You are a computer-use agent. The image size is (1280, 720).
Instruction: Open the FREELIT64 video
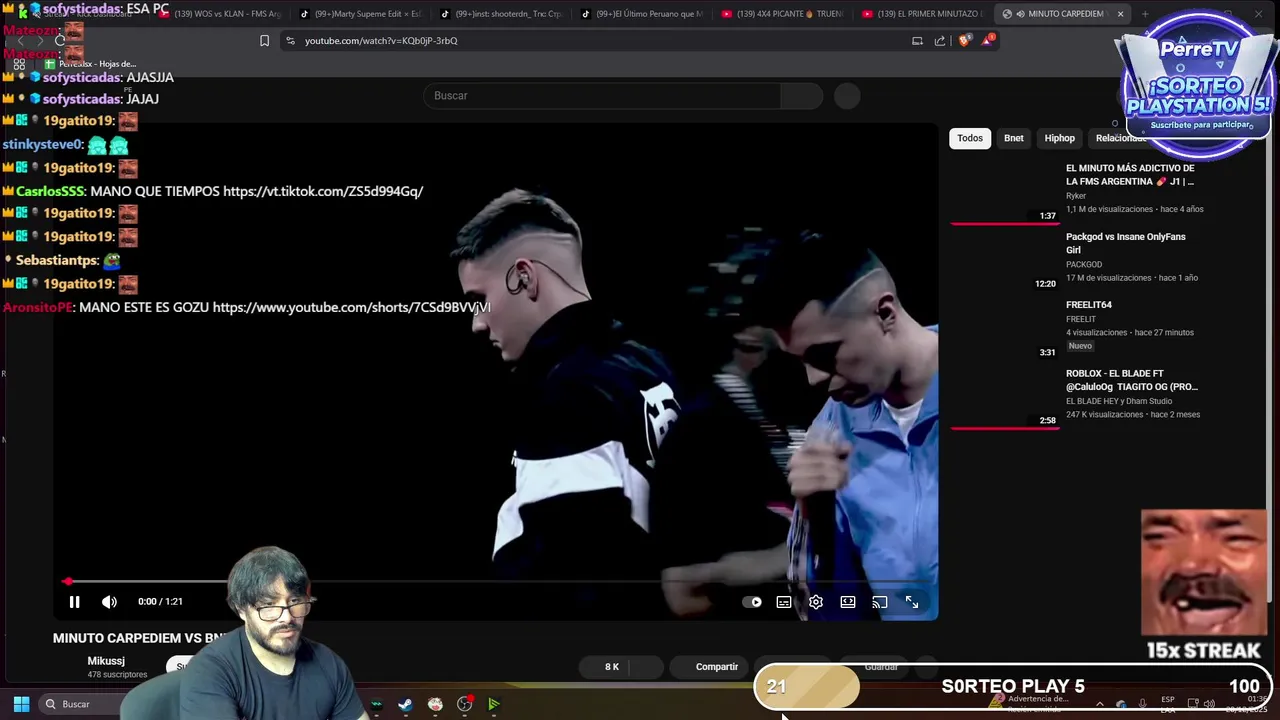click(x=1089, y=305)
